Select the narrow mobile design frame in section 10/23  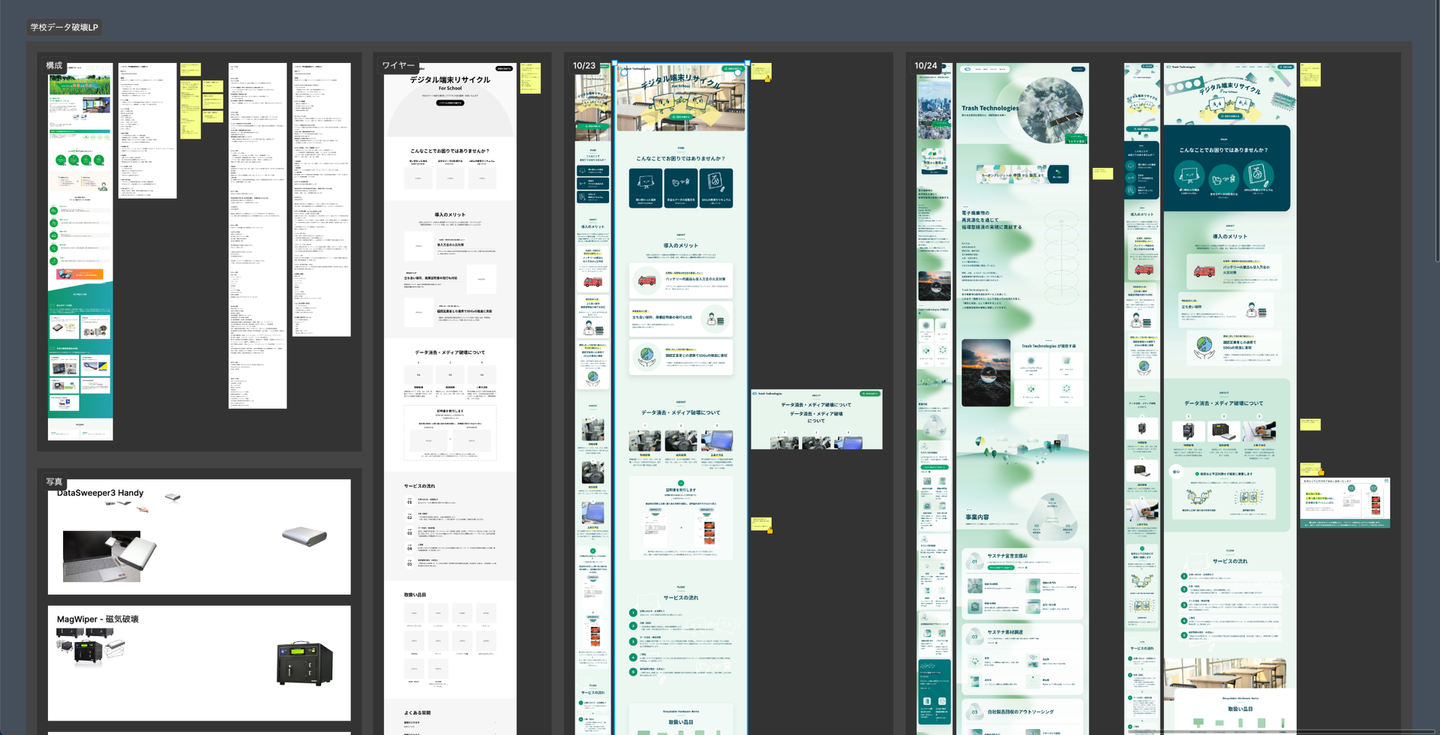pos(593,400)
